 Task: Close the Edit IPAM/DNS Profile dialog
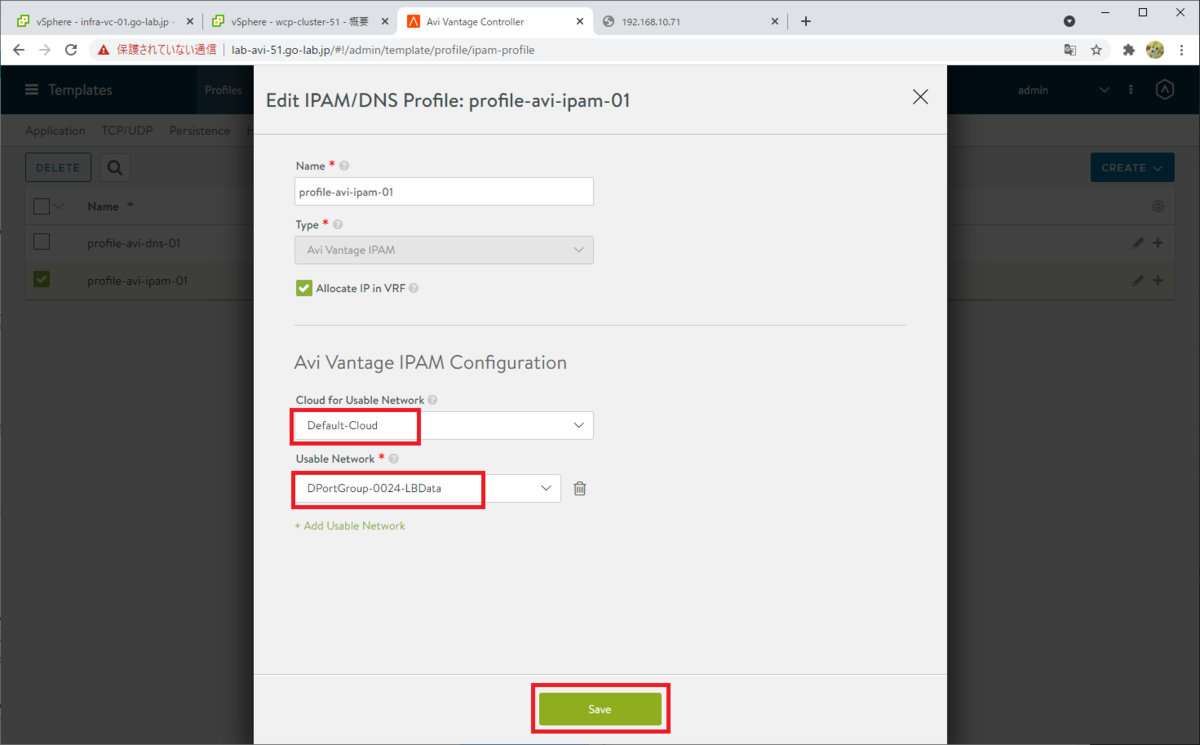point(920,97)
